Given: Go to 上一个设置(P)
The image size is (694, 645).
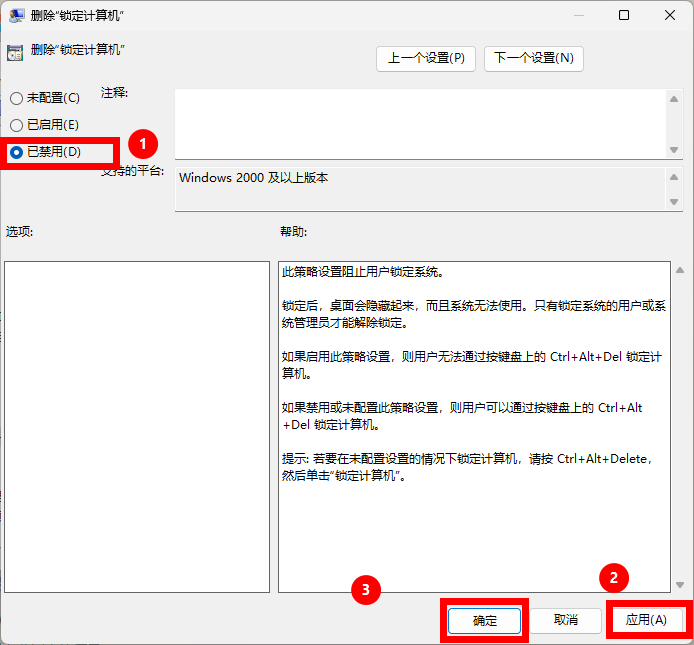Looking at the screenshot, I should tap(426, 58).
